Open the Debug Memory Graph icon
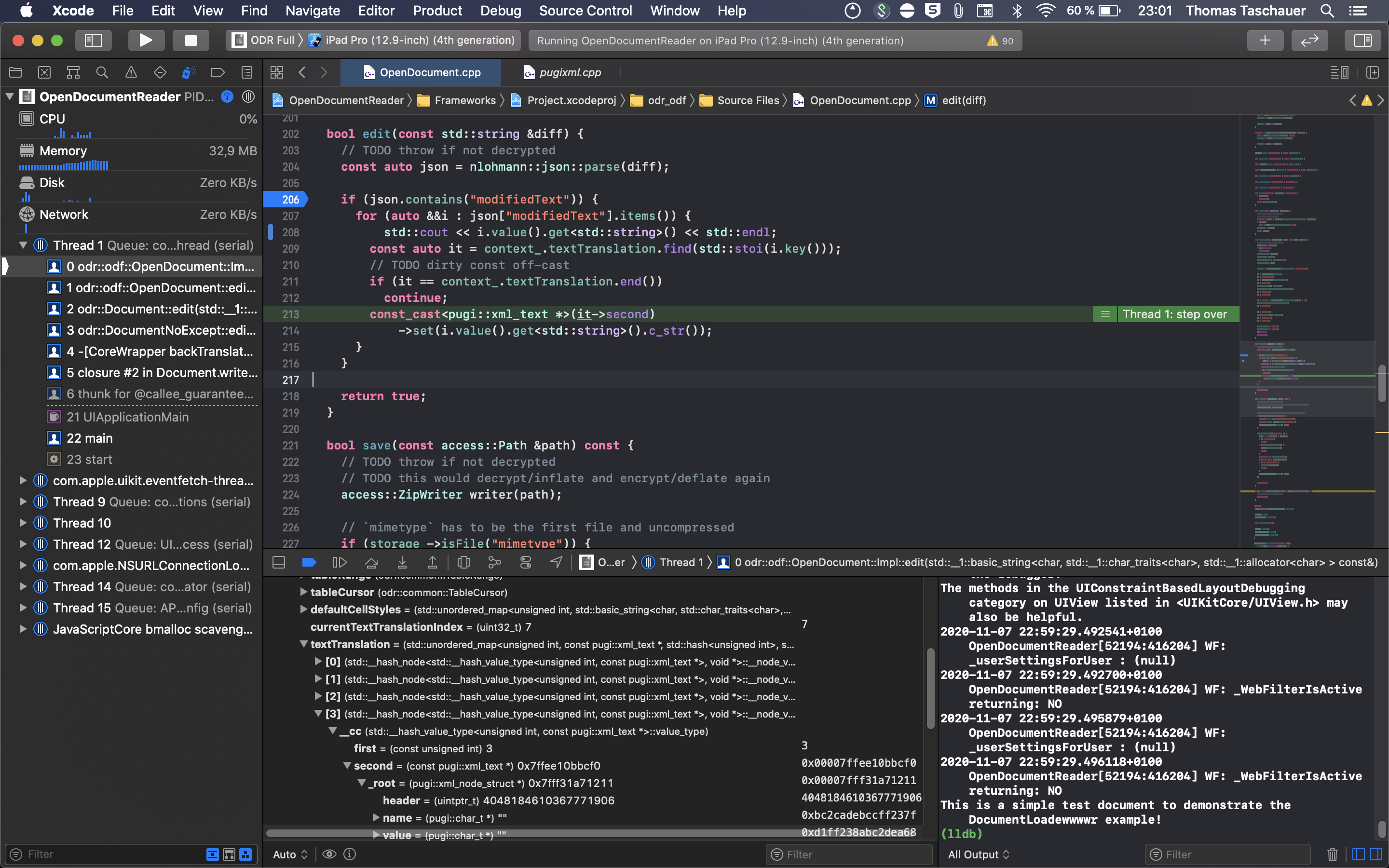Screen dimensions: 1389x868 coord(495,563)
